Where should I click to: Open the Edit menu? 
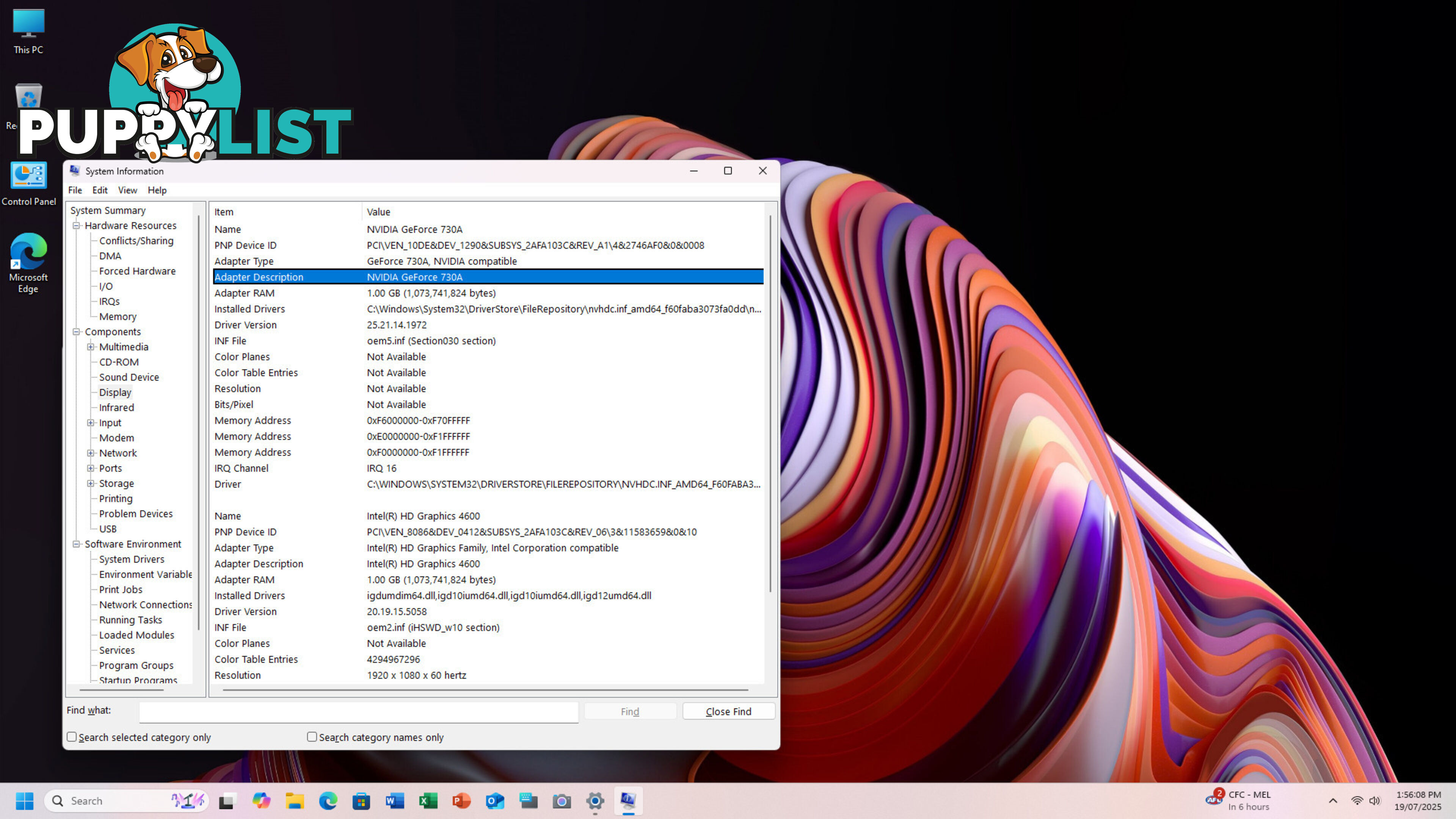tap(100, 190)
